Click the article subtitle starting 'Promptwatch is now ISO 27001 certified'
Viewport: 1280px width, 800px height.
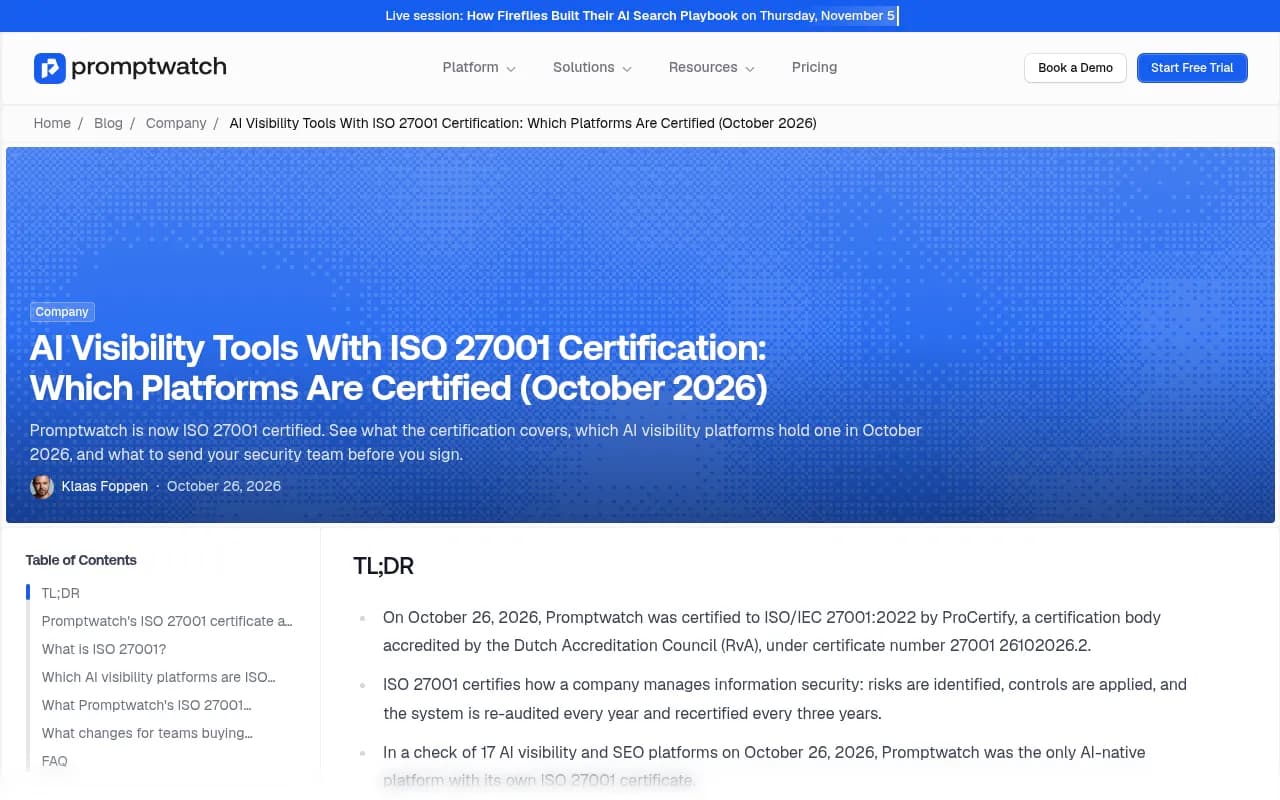pyautogui.click(x=476, y=442)
